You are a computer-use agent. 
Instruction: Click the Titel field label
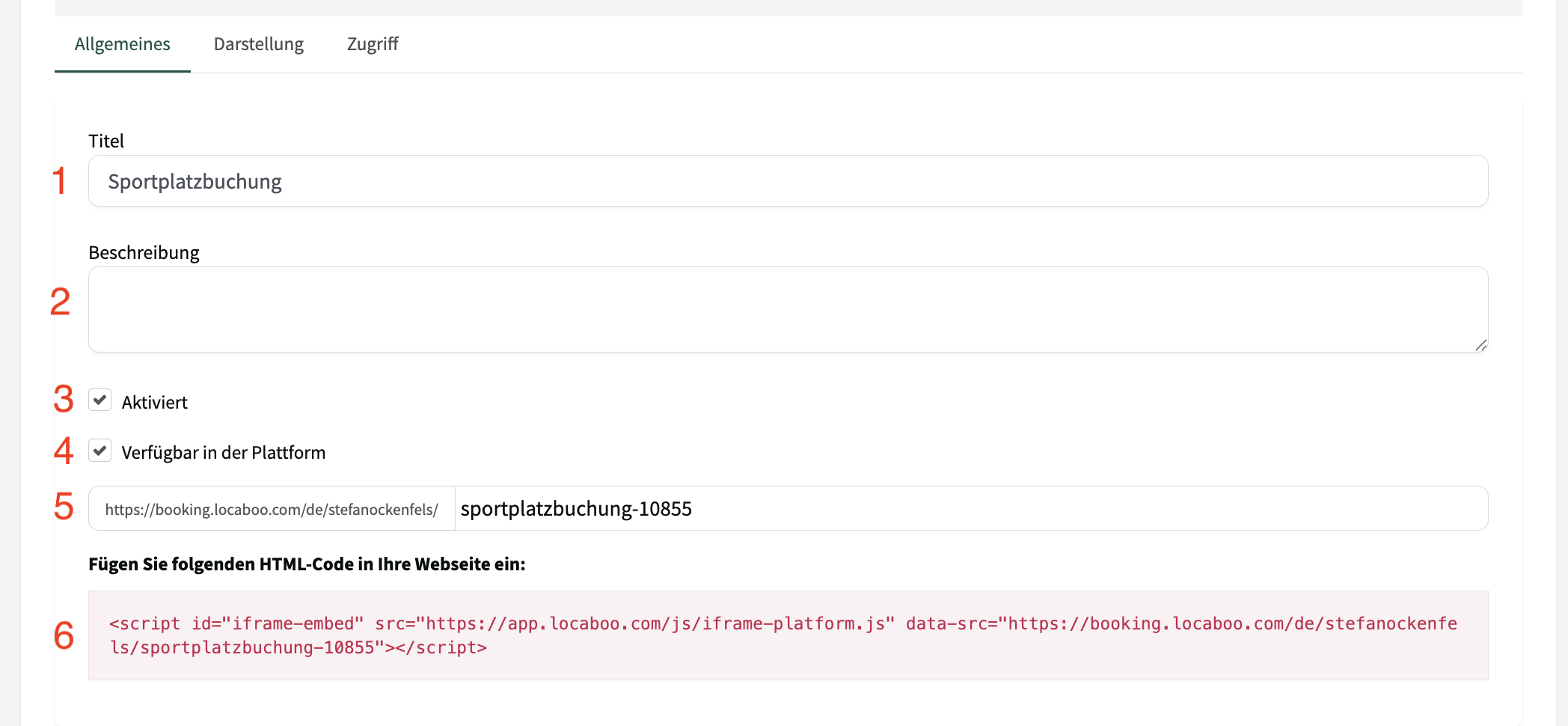point(106,141)
